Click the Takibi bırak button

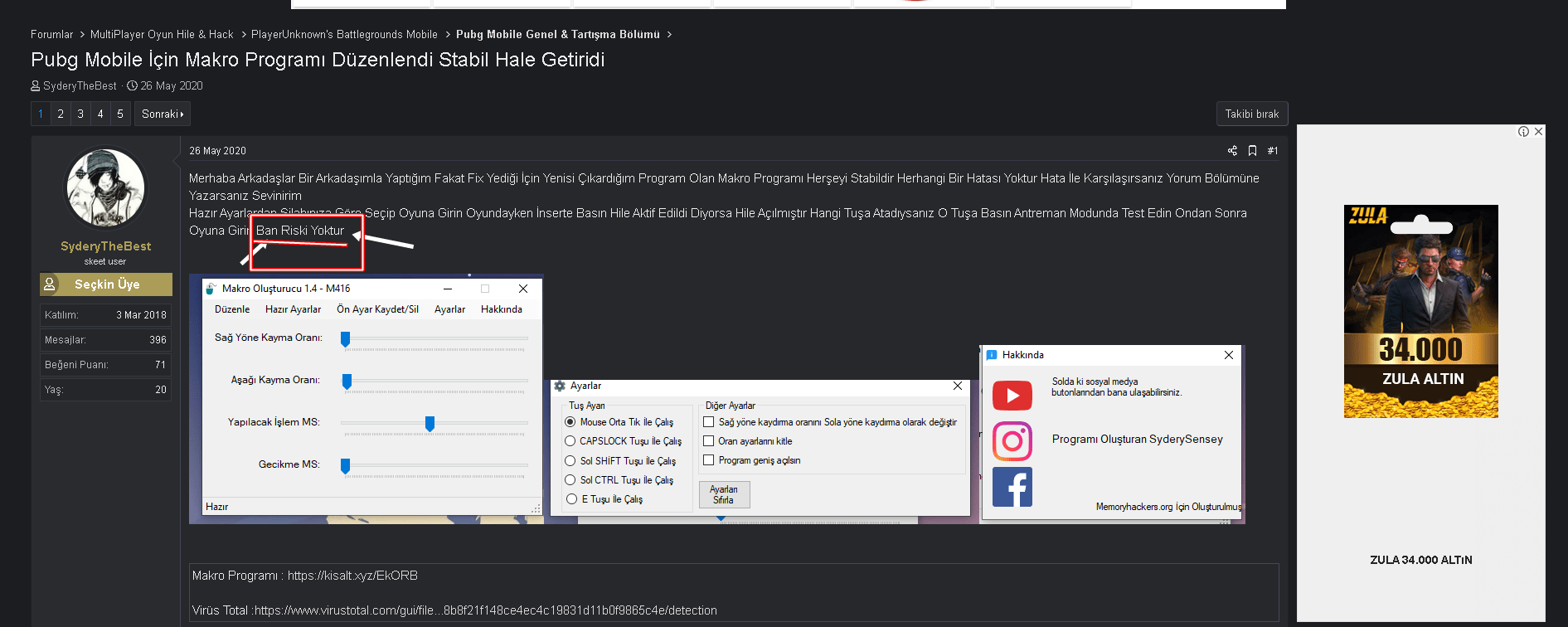pos(1252,114)
